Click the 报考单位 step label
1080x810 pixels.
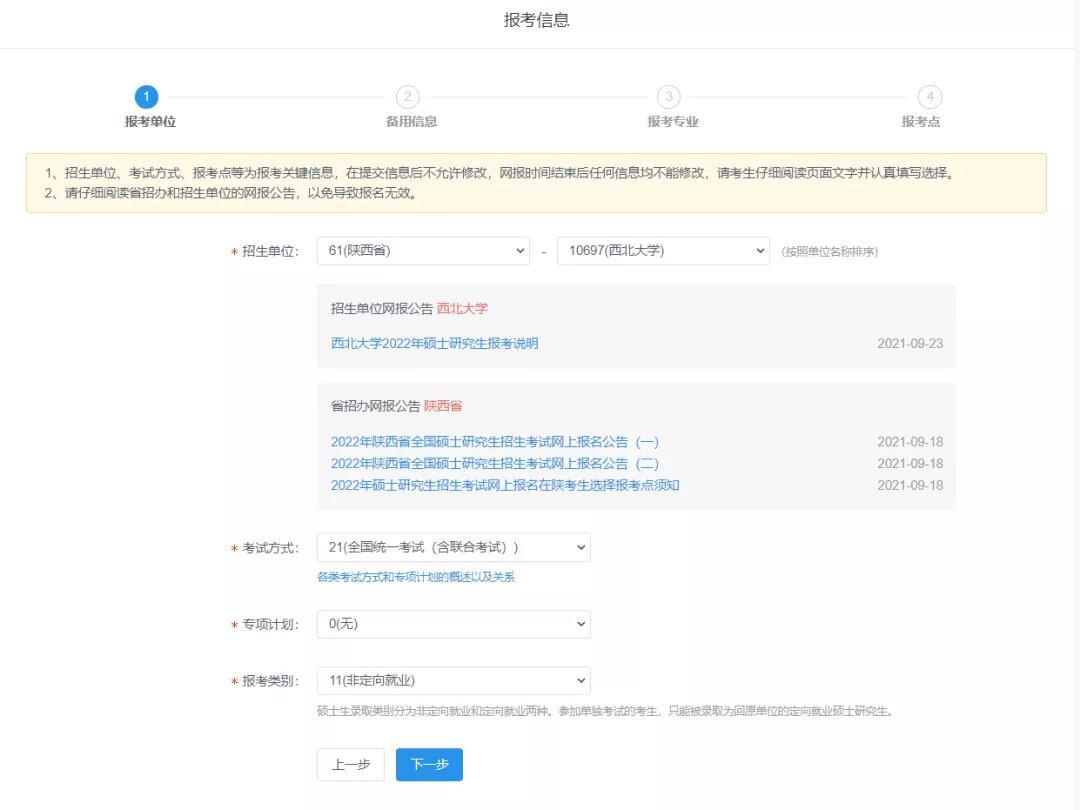150,122
